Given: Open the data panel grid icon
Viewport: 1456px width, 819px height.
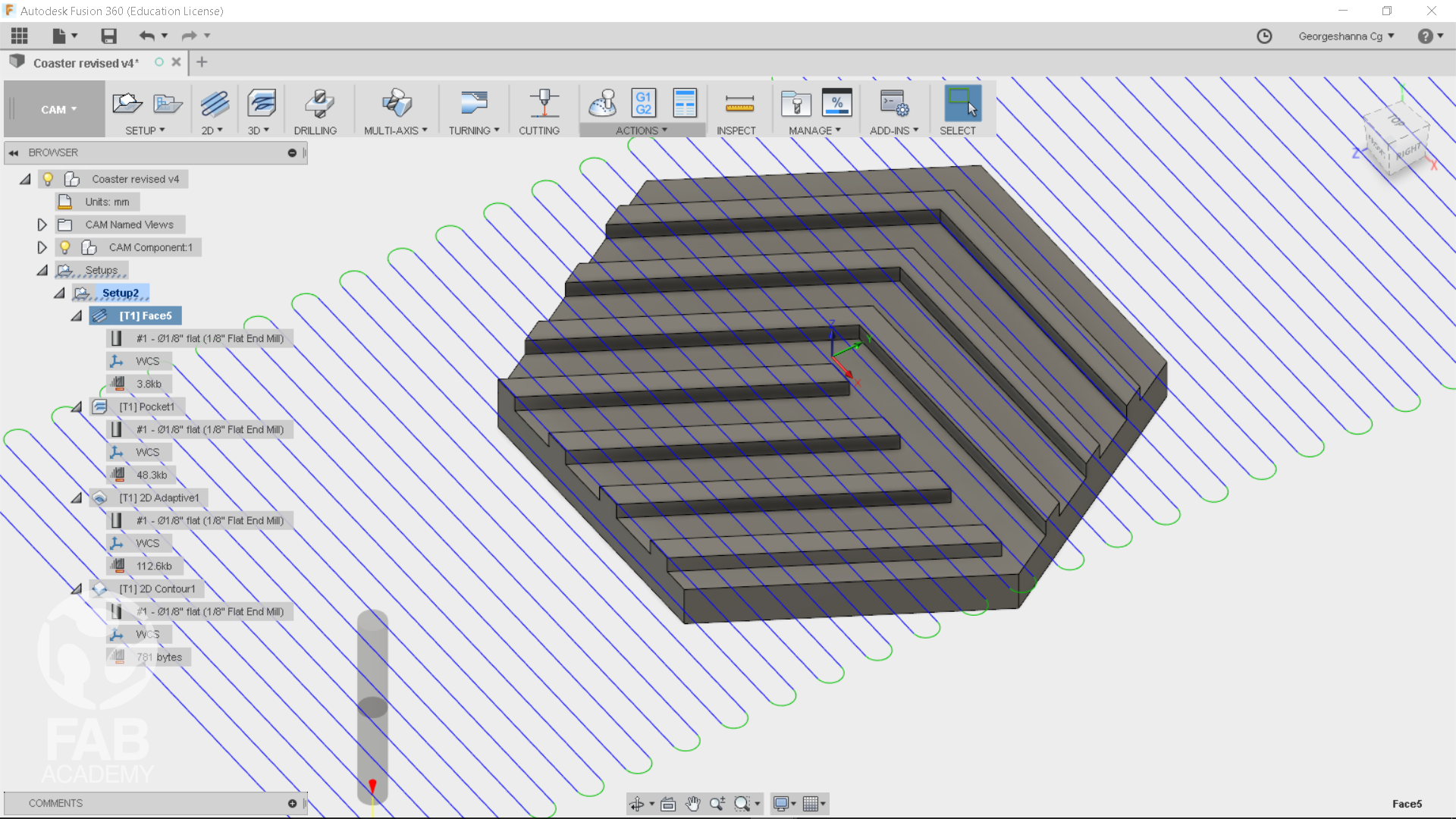Looking at the screenshot, I should pos(20,36).
